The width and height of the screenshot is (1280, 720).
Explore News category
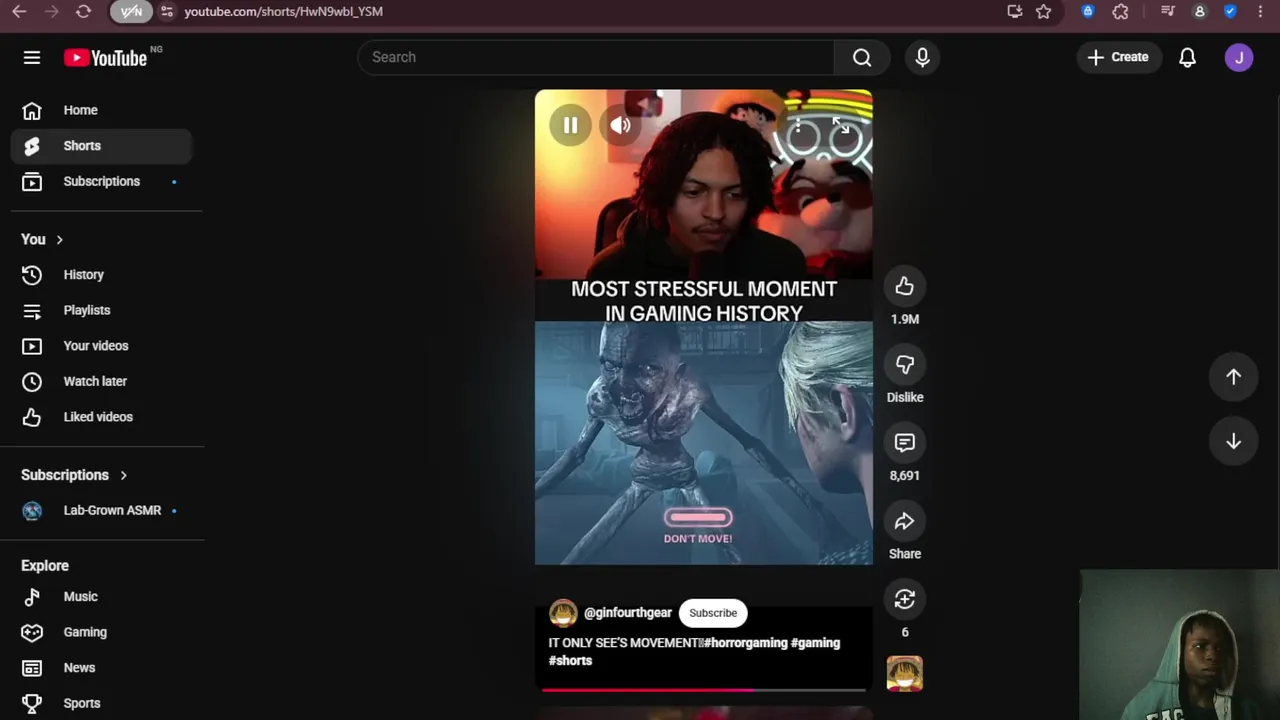click(102, 668)
